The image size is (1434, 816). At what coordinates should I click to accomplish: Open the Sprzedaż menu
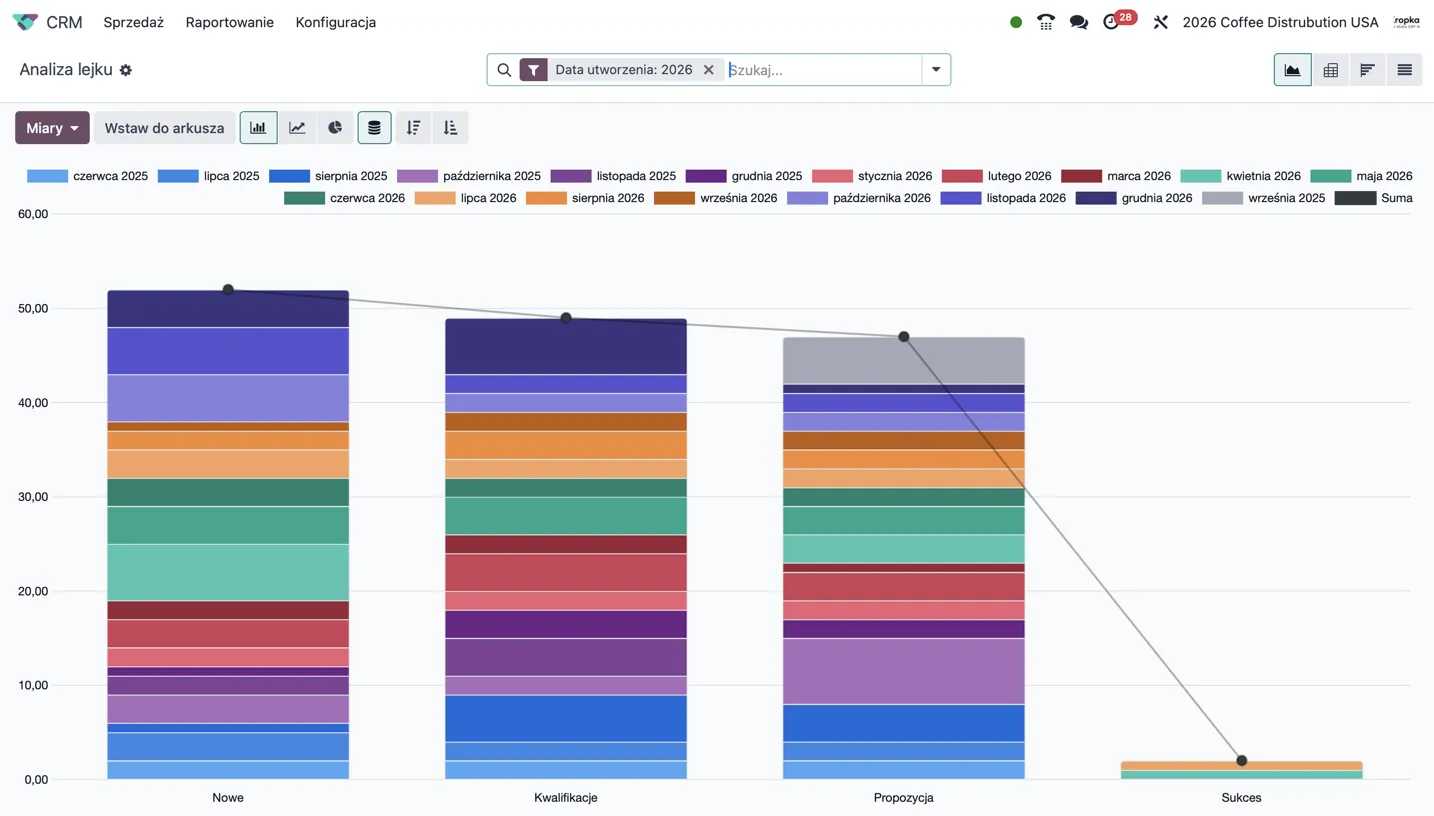point(133,22)
